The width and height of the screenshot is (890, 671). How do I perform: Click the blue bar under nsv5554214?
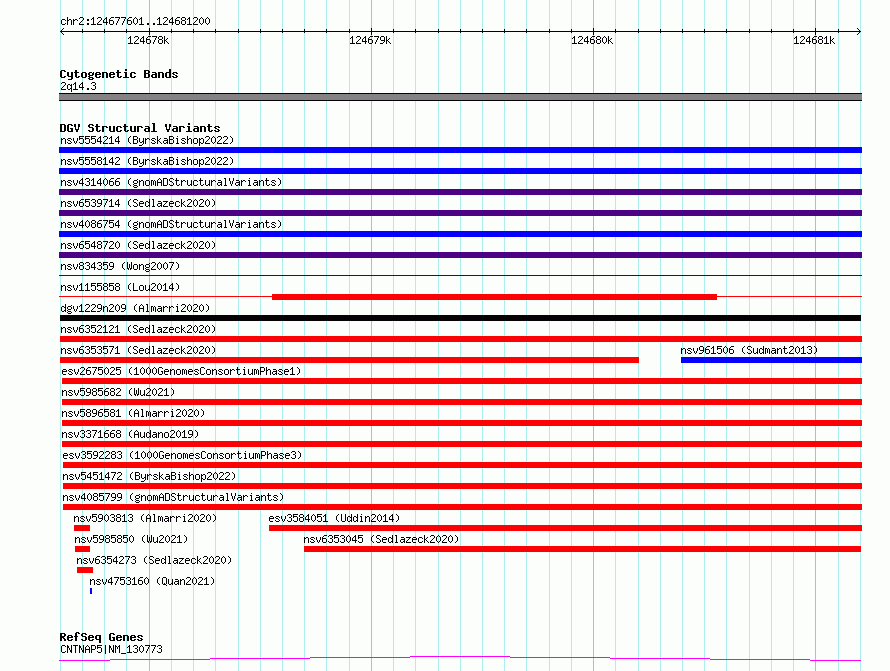tap(460, 150)
